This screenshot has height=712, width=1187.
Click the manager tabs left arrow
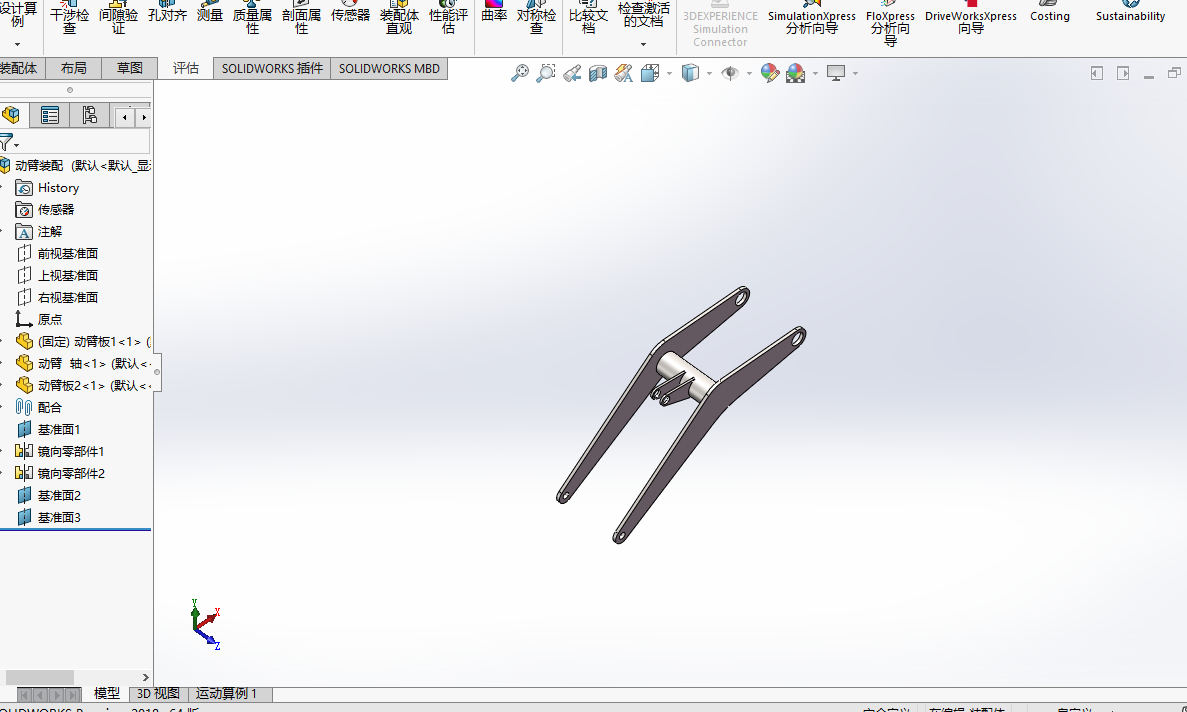(x=125, y=117)
